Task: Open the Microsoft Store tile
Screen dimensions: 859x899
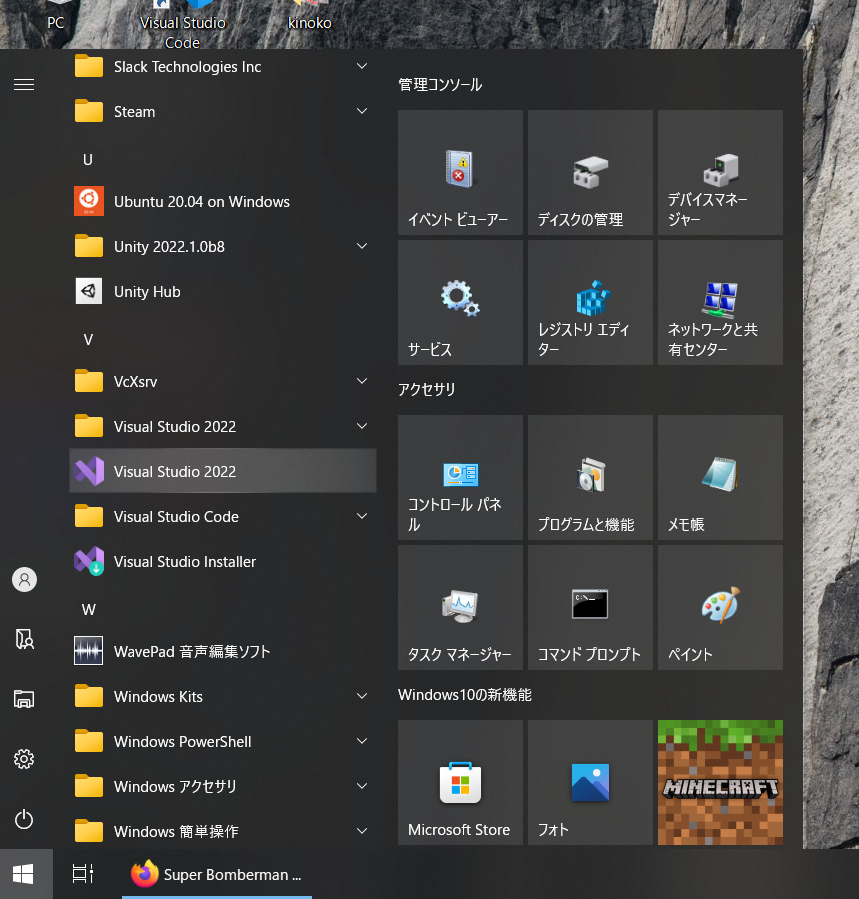Action: pyautogui.click(x=460, y=783)
